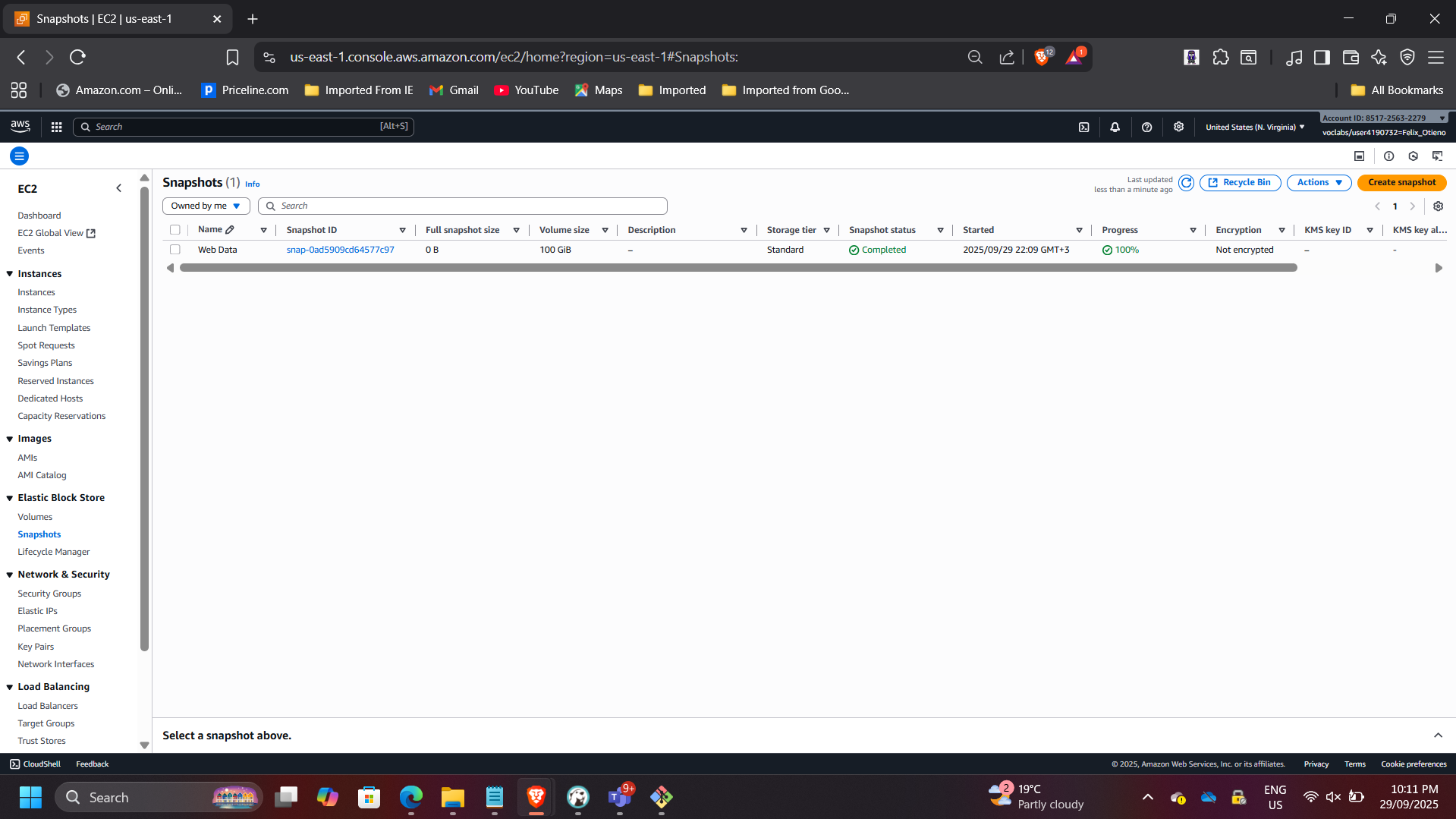Toggle the blue navigation hamburger menu
The width and height of the screenshot is (1456, 819).
coord(19,156)
